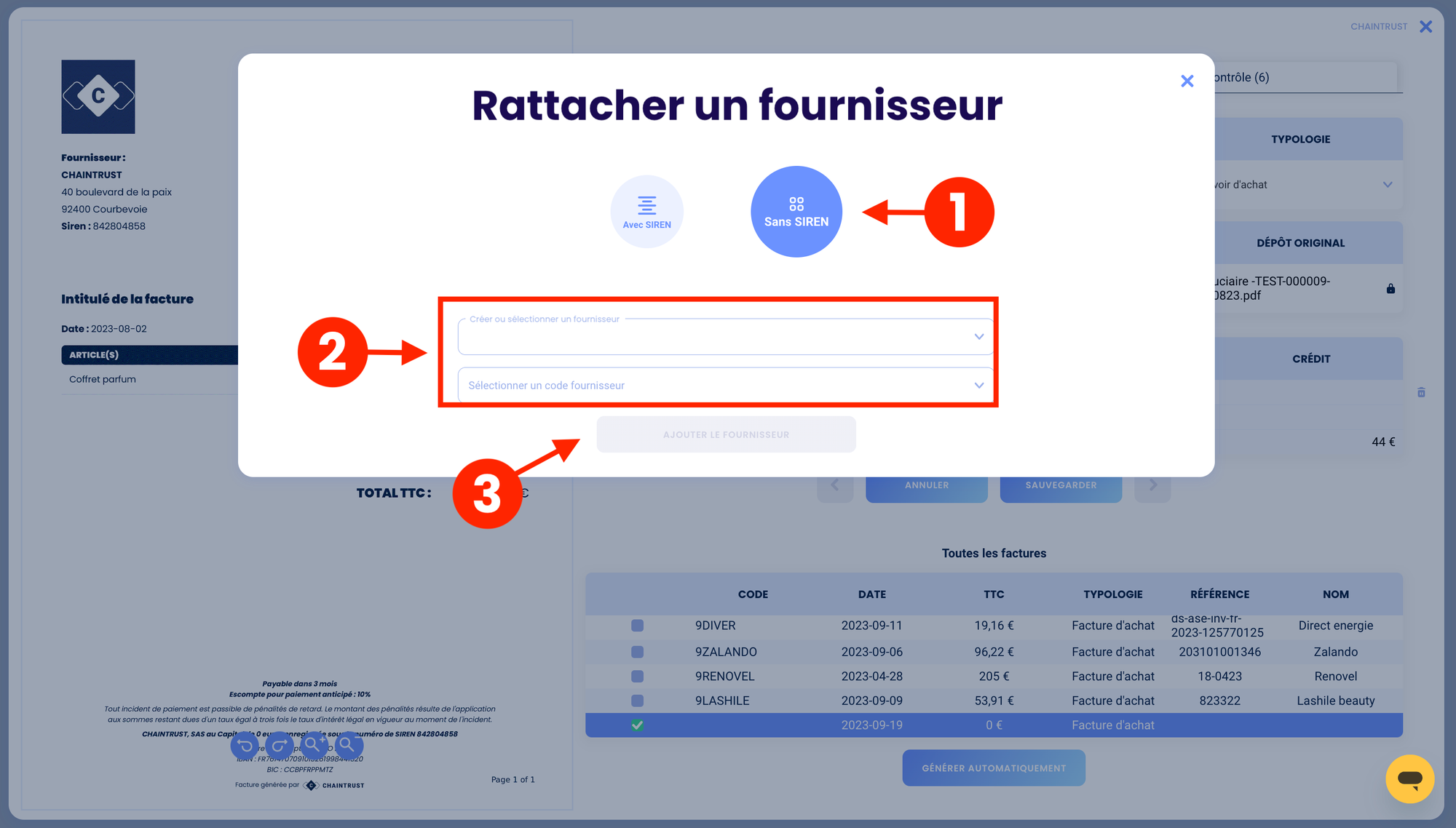Click the NOM column header

click(x=1335, y=594)
